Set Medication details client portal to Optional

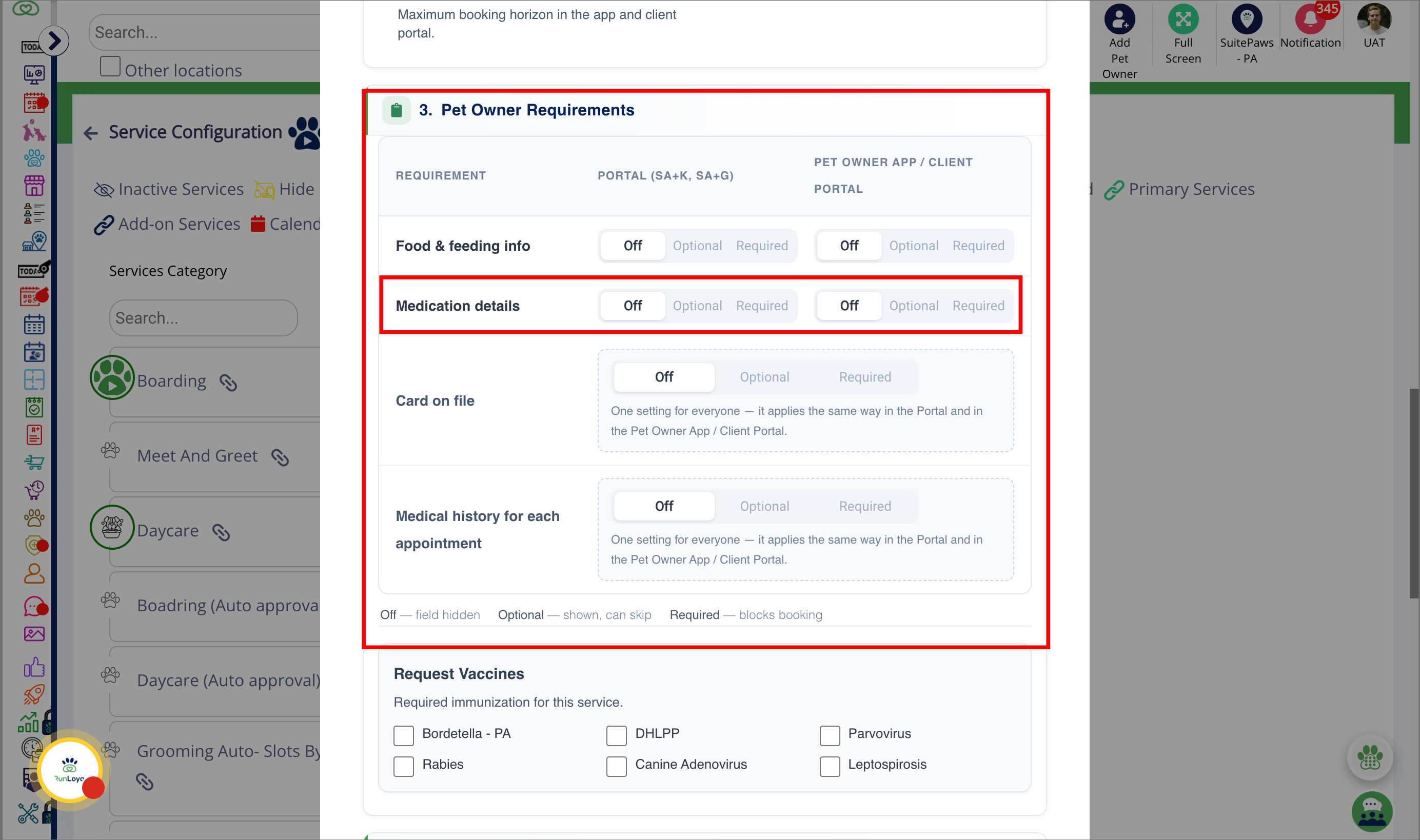click(x=913, y=306)
